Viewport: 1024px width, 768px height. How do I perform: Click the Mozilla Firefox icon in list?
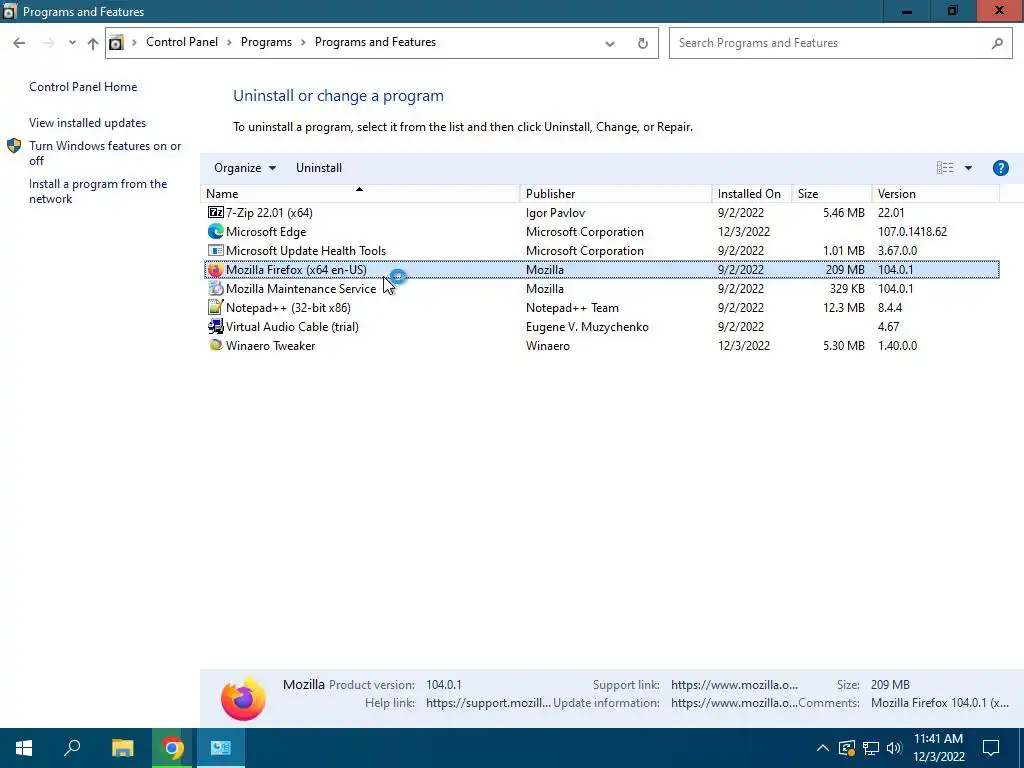[216, 269]
